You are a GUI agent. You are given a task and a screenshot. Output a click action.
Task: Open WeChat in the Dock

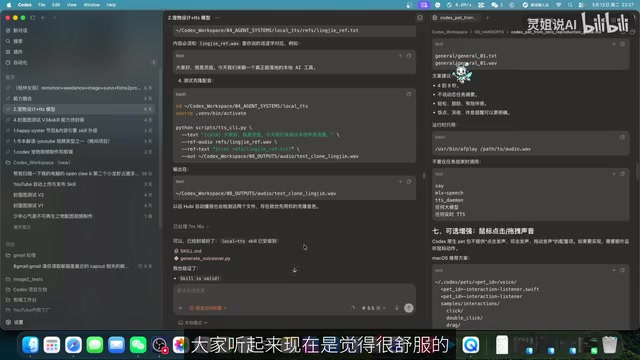(138, 345)
